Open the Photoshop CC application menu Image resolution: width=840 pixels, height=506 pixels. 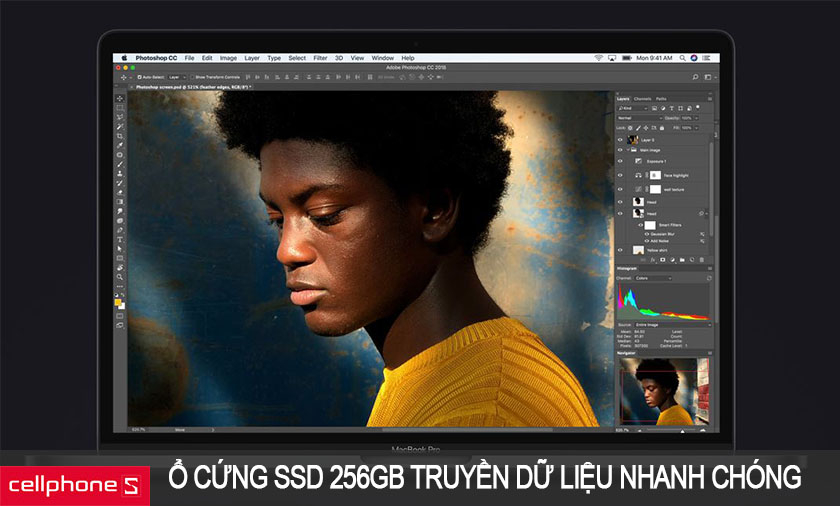click(x=156, y=58)
